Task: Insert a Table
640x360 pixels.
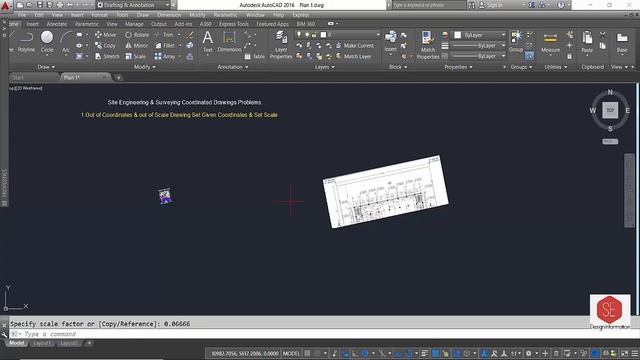Action: point(255,57)
